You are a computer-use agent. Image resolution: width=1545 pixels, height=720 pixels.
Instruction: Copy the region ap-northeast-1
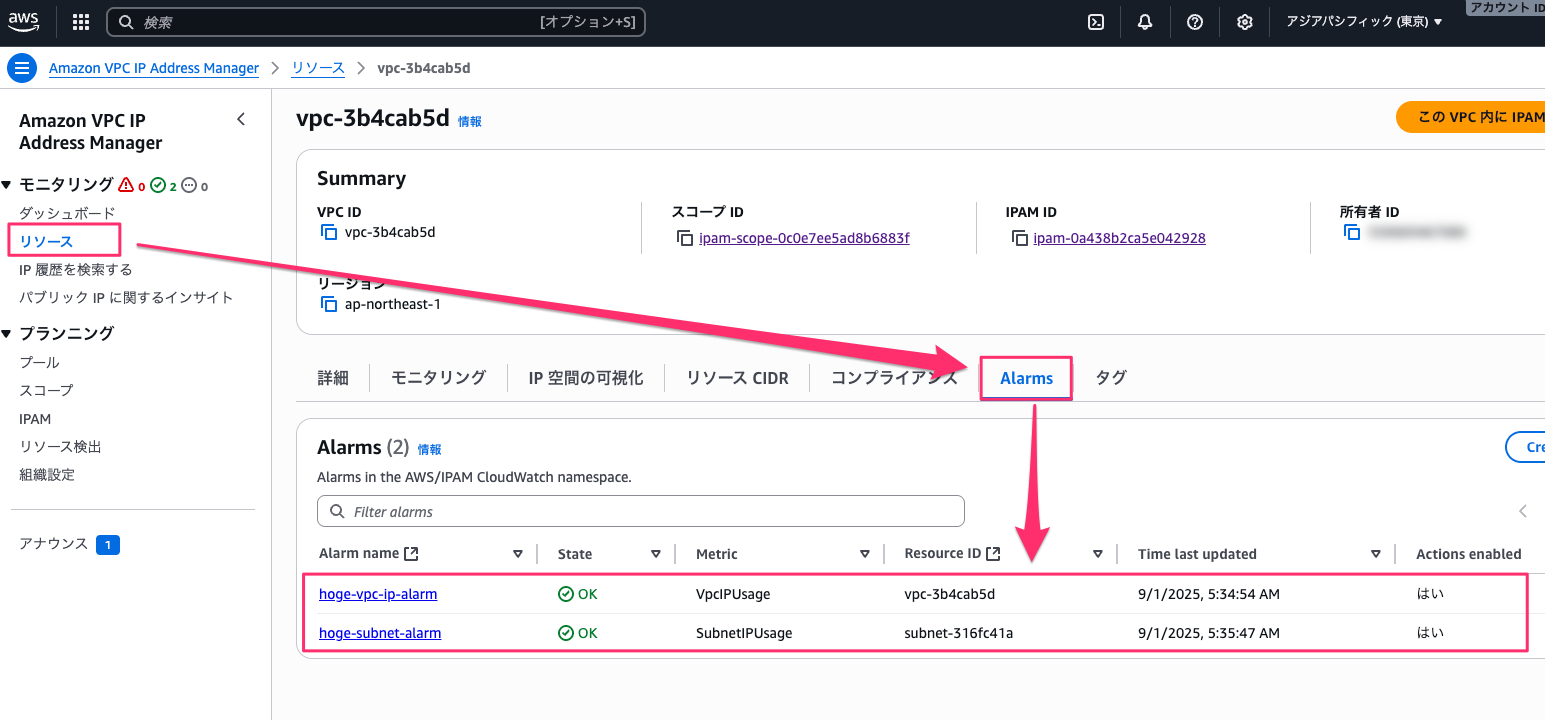pyautogui.click(x=328, y=304)
